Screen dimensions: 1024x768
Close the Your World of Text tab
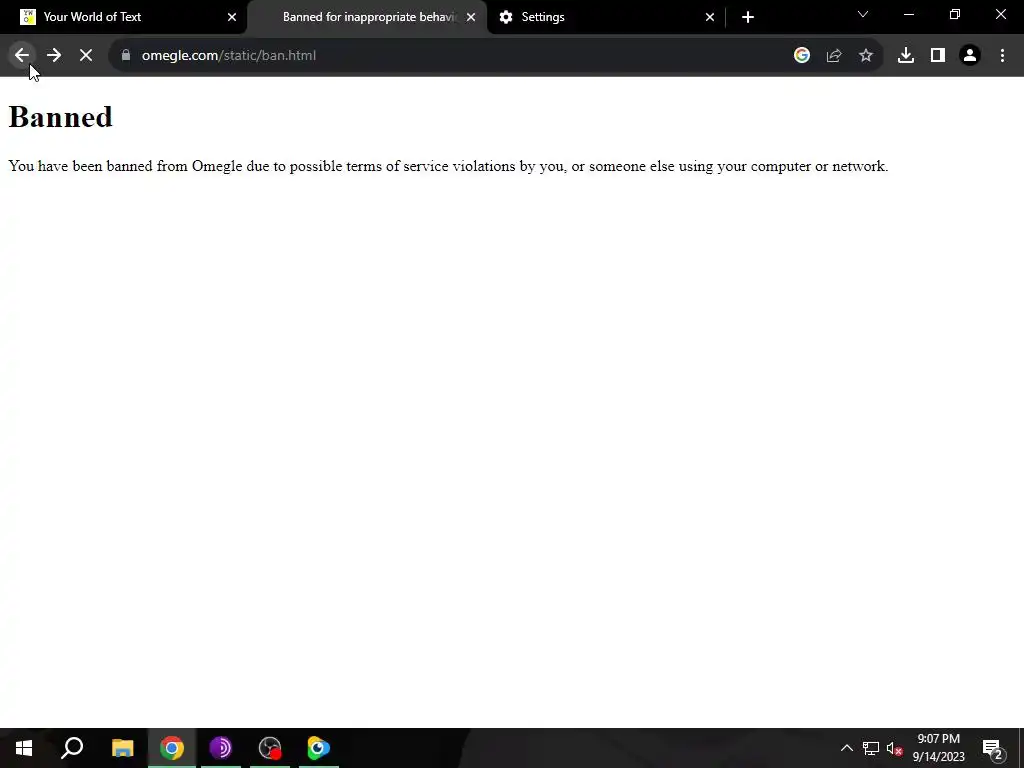click(232, 17)
